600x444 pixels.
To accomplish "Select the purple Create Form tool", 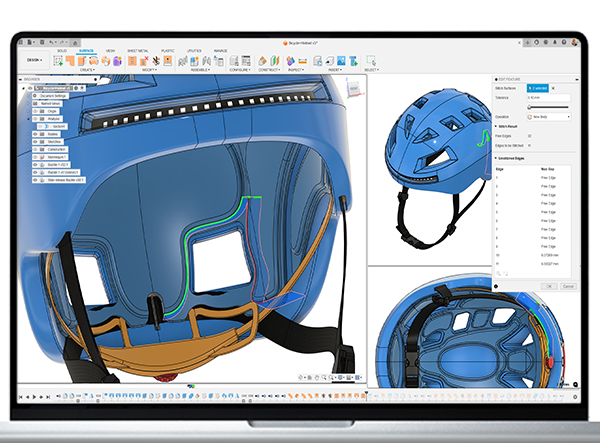I will pyautogui.click(x=117, y=60).
